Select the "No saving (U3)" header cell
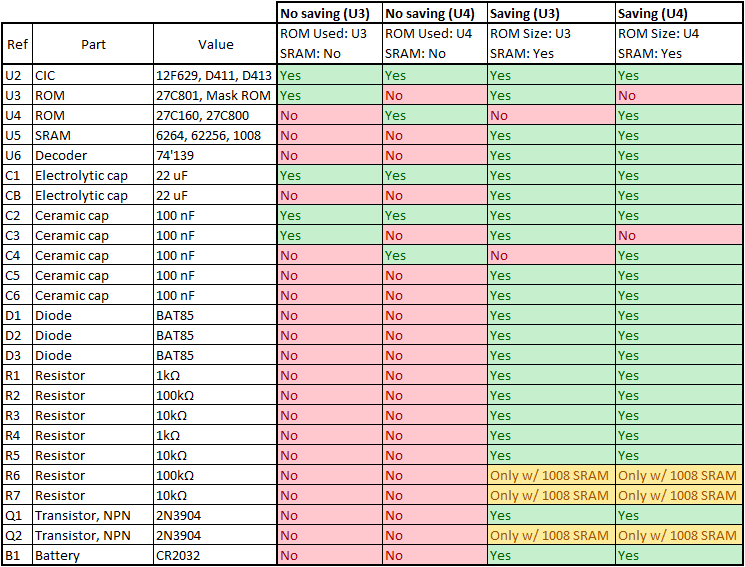745x567 pixels. [329, 13]
